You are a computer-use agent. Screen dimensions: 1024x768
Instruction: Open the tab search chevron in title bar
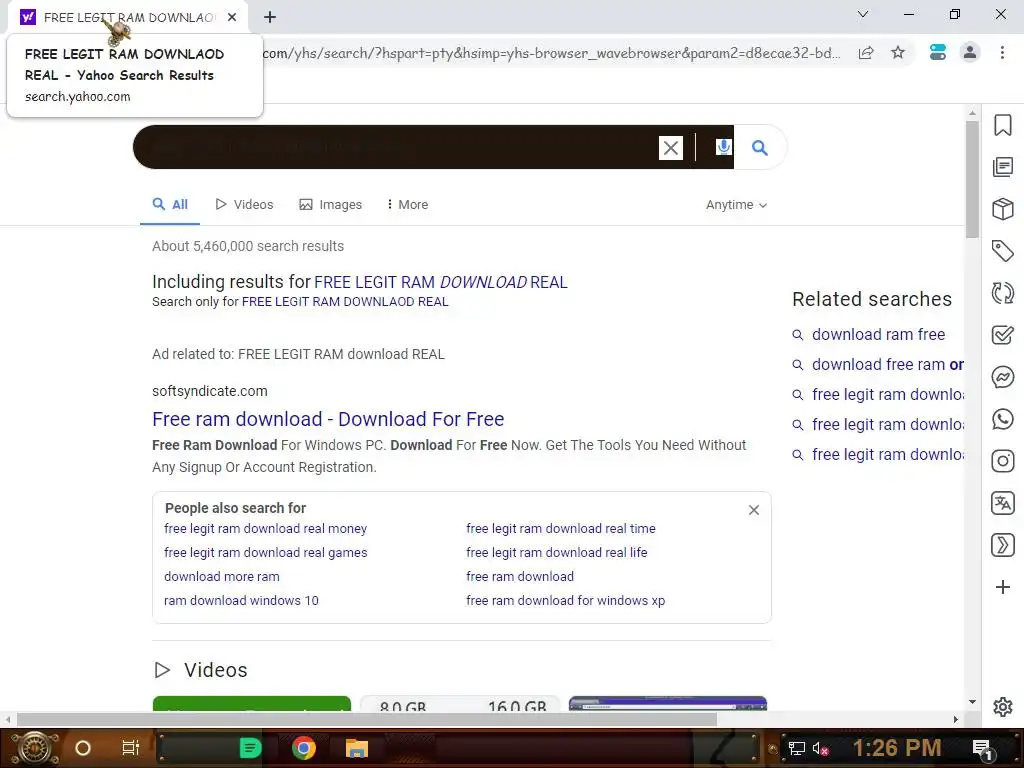863,14
